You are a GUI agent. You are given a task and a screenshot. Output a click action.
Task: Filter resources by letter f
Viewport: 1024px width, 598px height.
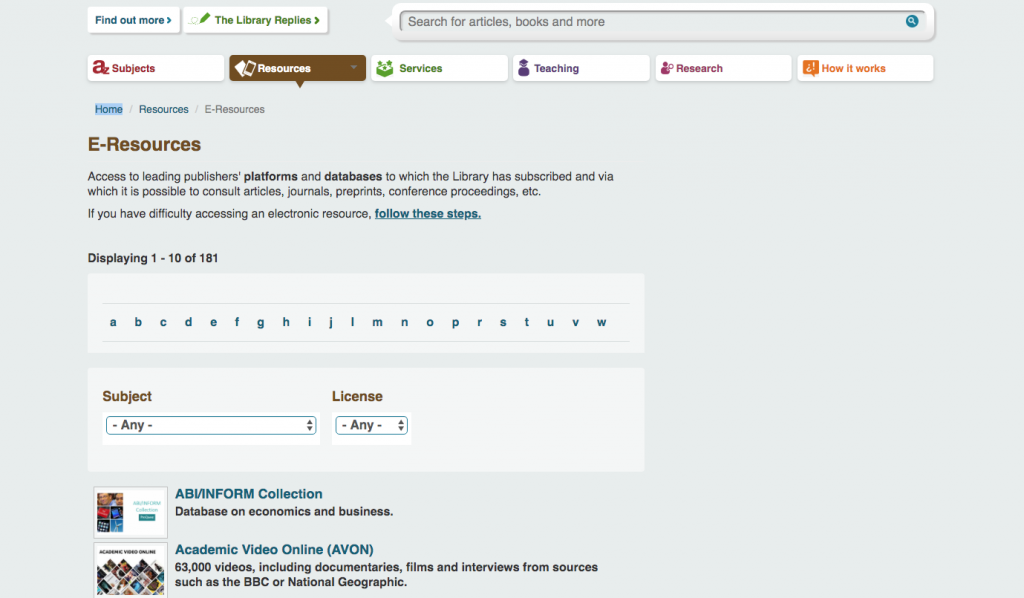[237, 322]
